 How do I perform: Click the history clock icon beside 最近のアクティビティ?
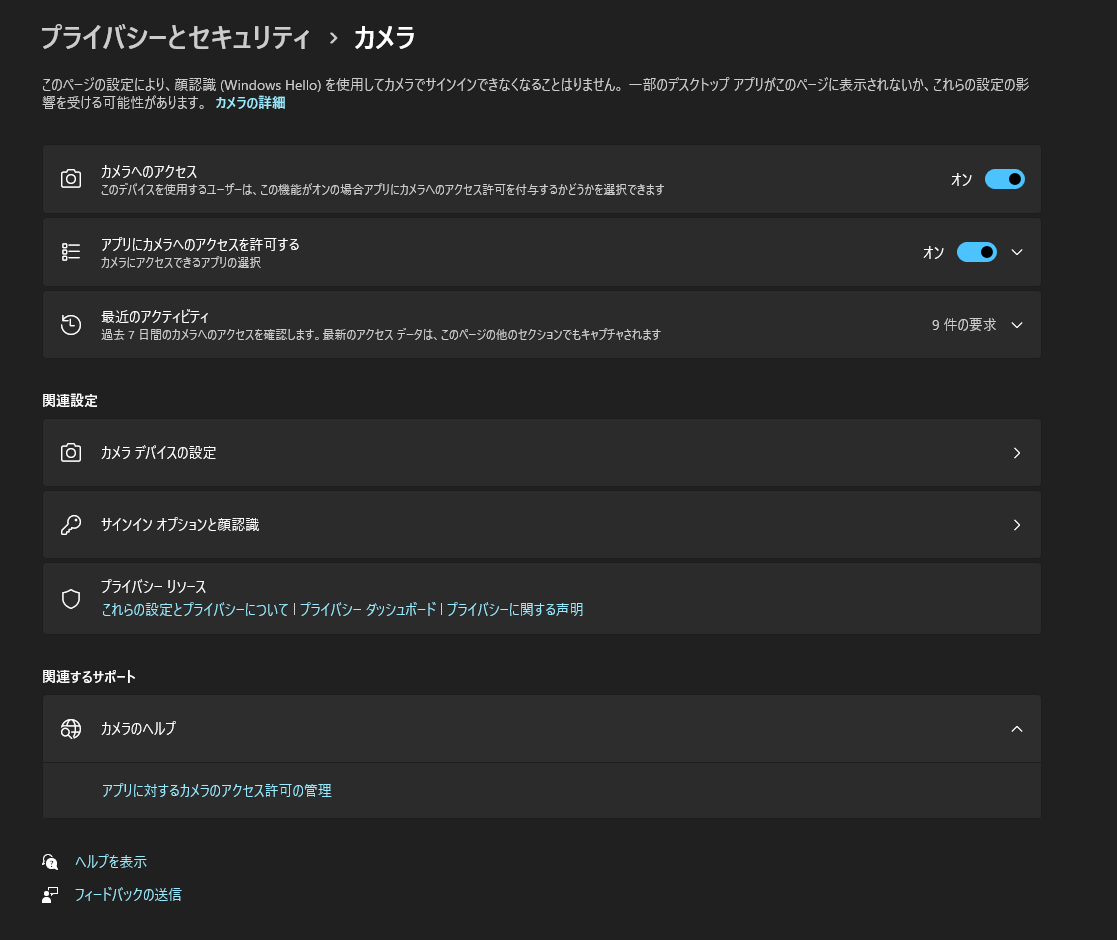tap(71, 325)
